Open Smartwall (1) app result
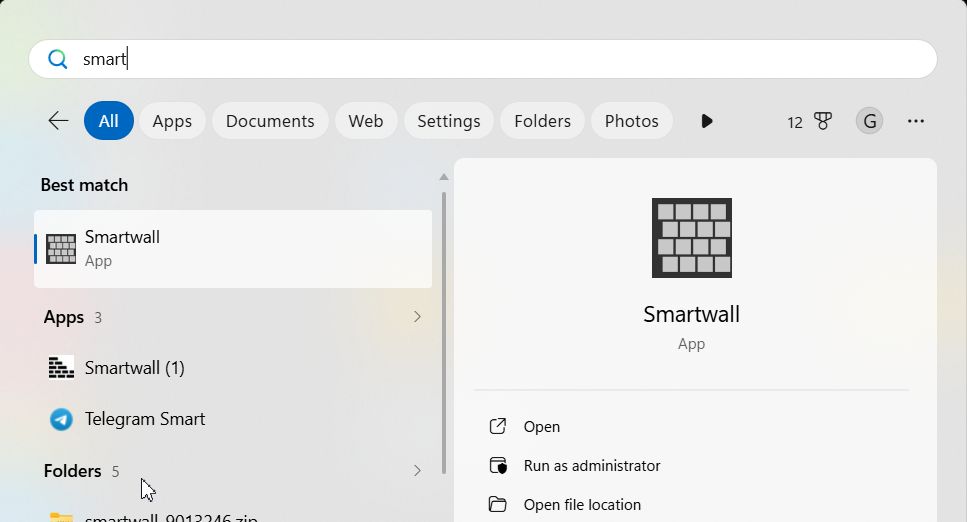 click(233, 368)
